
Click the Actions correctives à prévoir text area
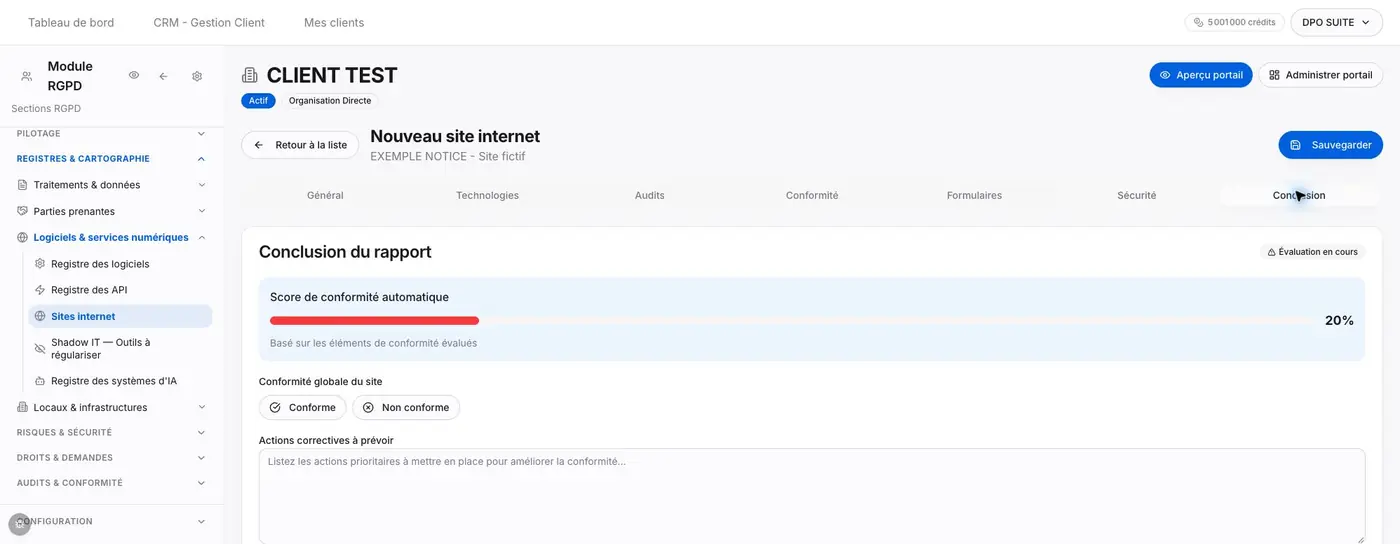point(812,496)
